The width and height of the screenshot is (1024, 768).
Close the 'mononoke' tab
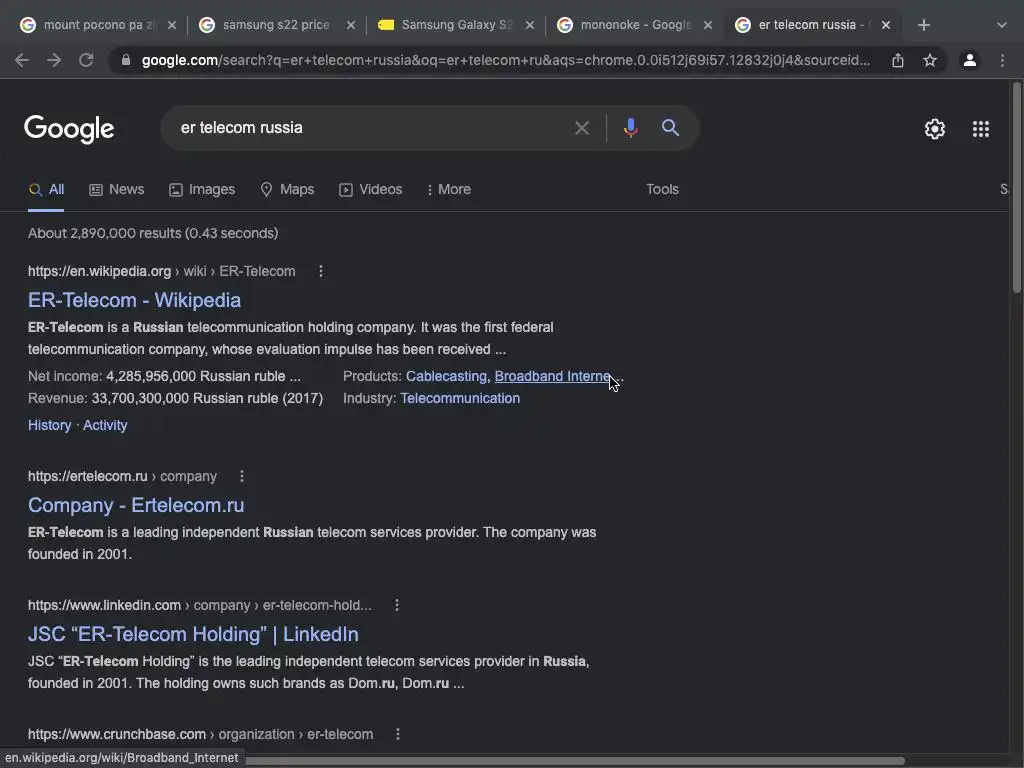tap(708, 25)
